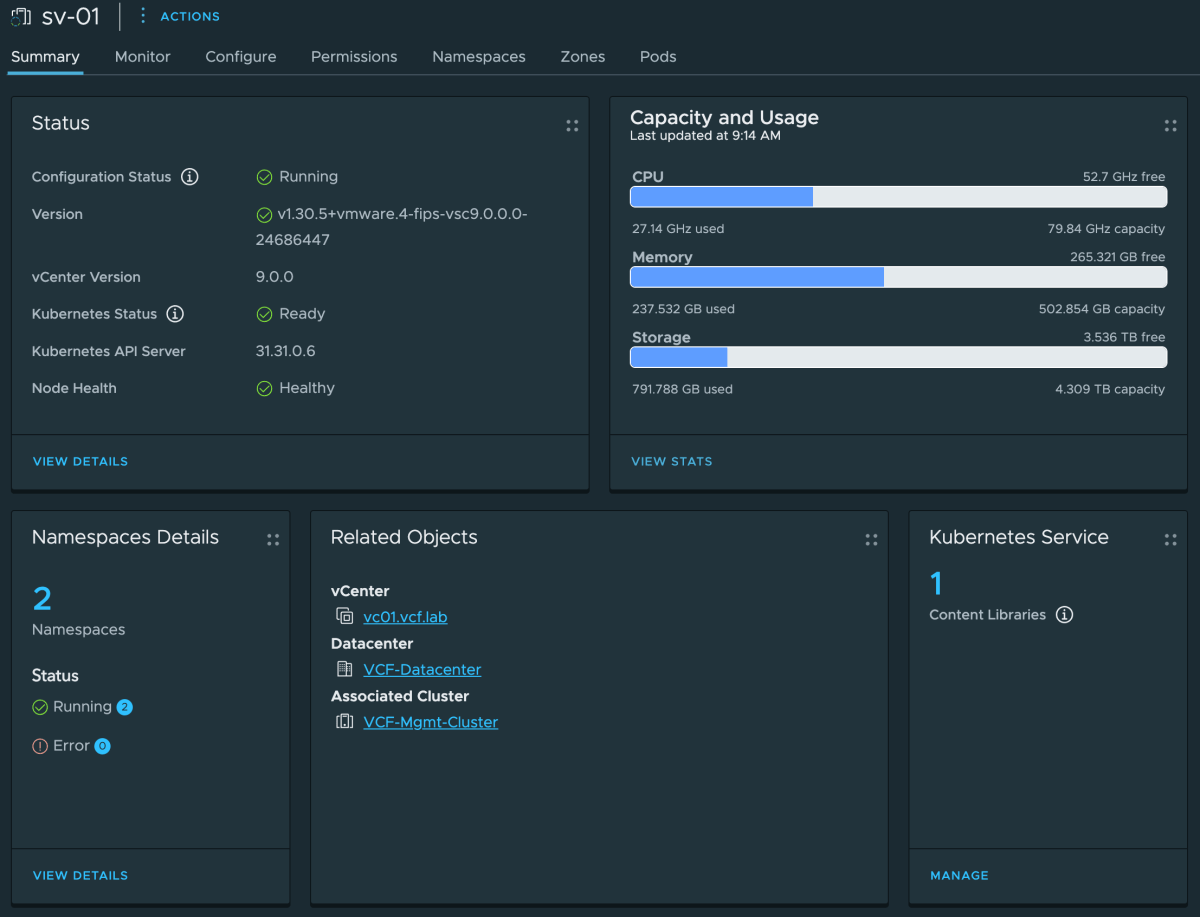Click the grip icon on Capacity and Usage card

pyautogui.click(x=1170, y=126)
